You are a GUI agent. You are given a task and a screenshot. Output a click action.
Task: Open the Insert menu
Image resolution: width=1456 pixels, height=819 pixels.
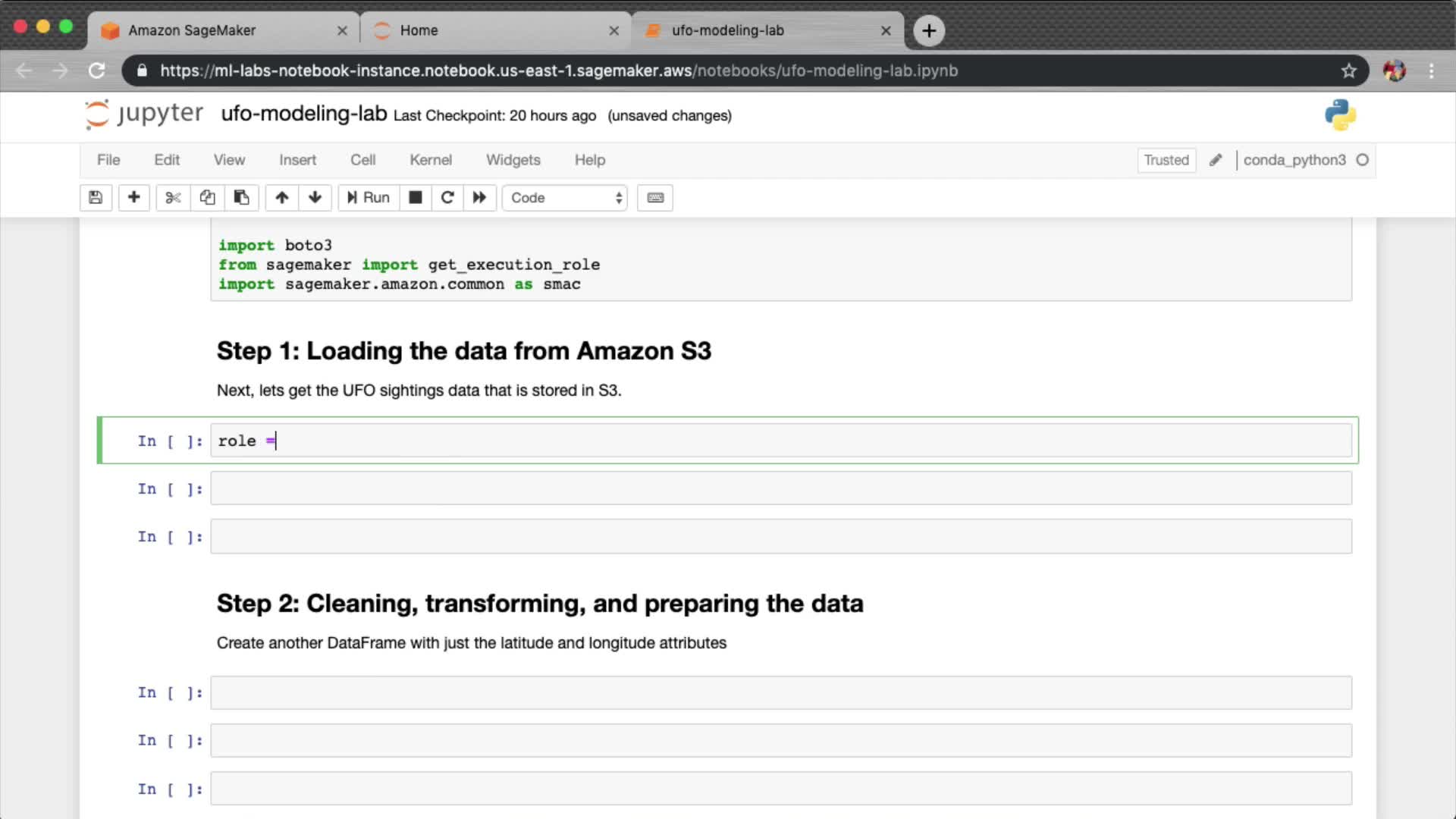point(297,160)
